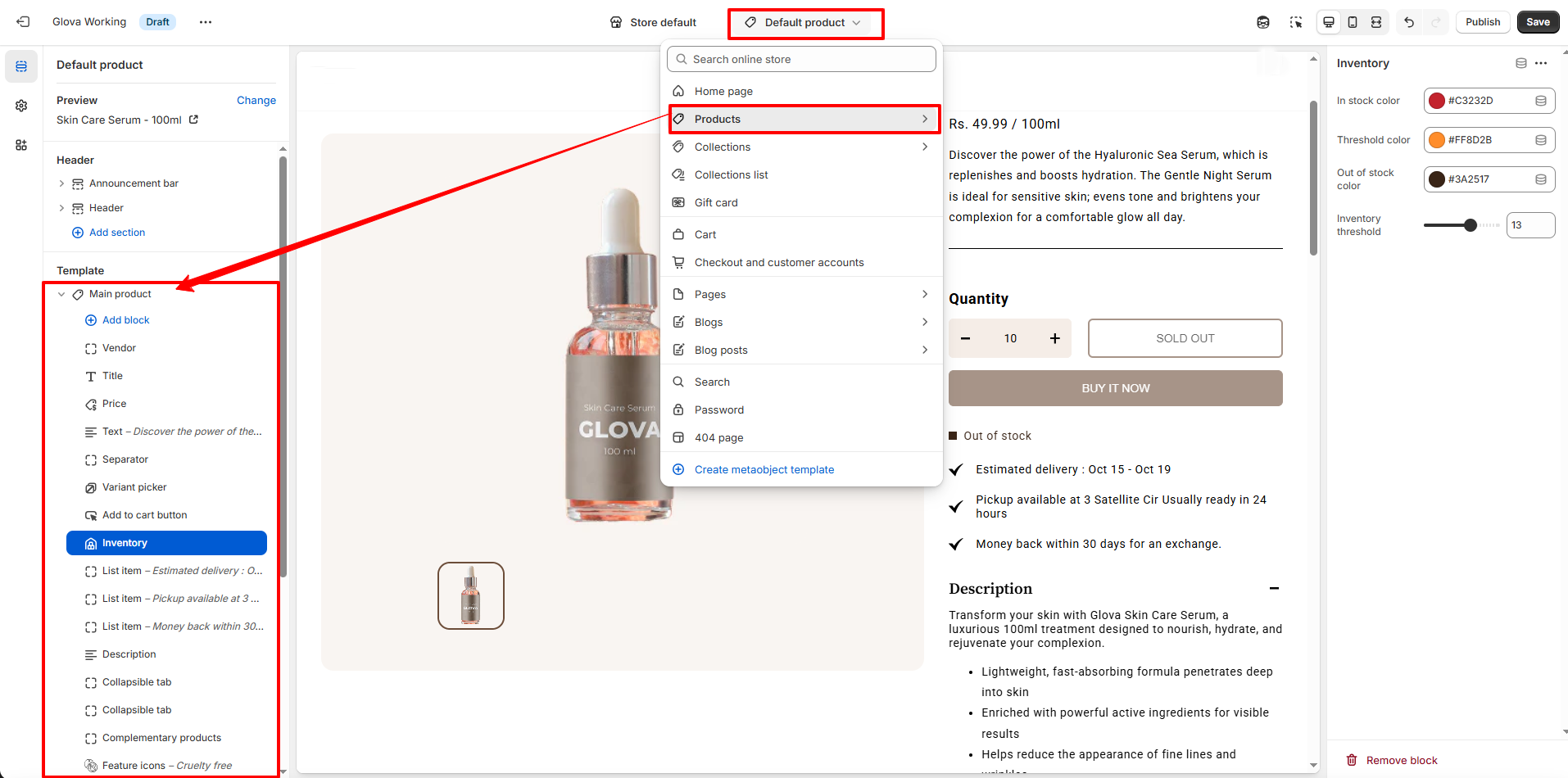Open the Threshold color orange swatch

1437,140
